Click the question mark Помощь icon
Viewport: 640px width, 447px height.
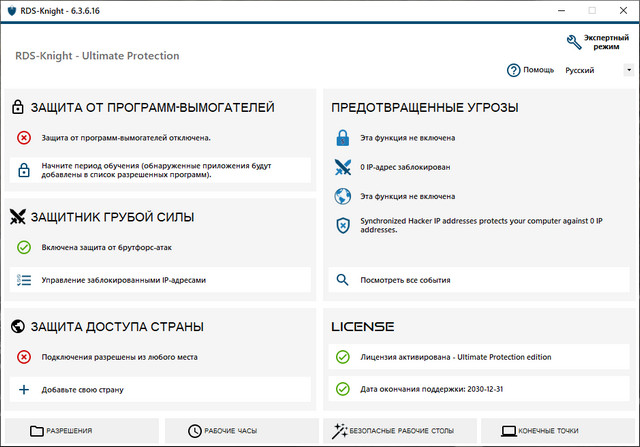click(514, 70)
